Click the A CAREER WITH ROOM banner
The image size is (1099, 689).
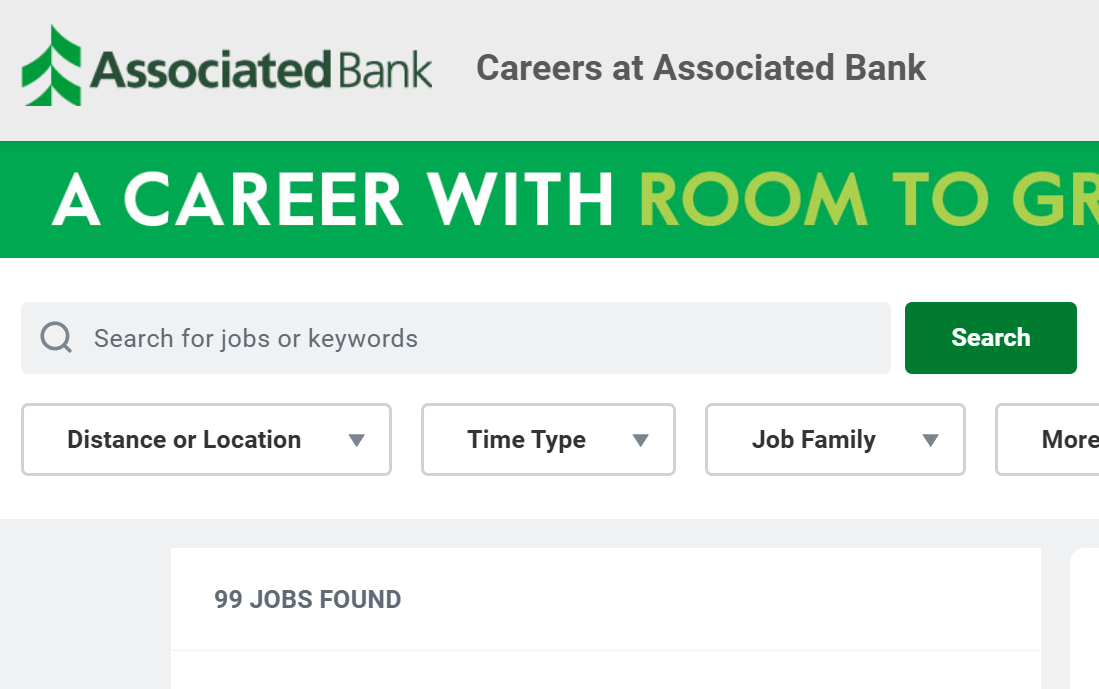[x=550, y=200]
